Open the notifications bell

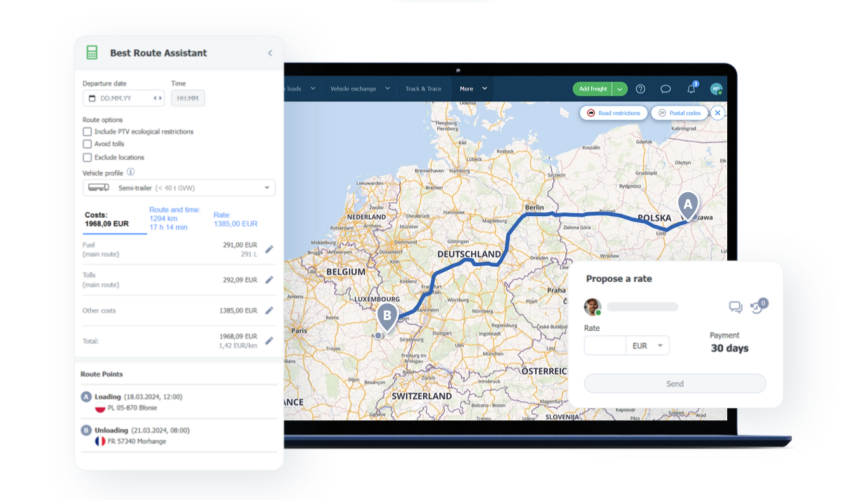pos(691,89)
